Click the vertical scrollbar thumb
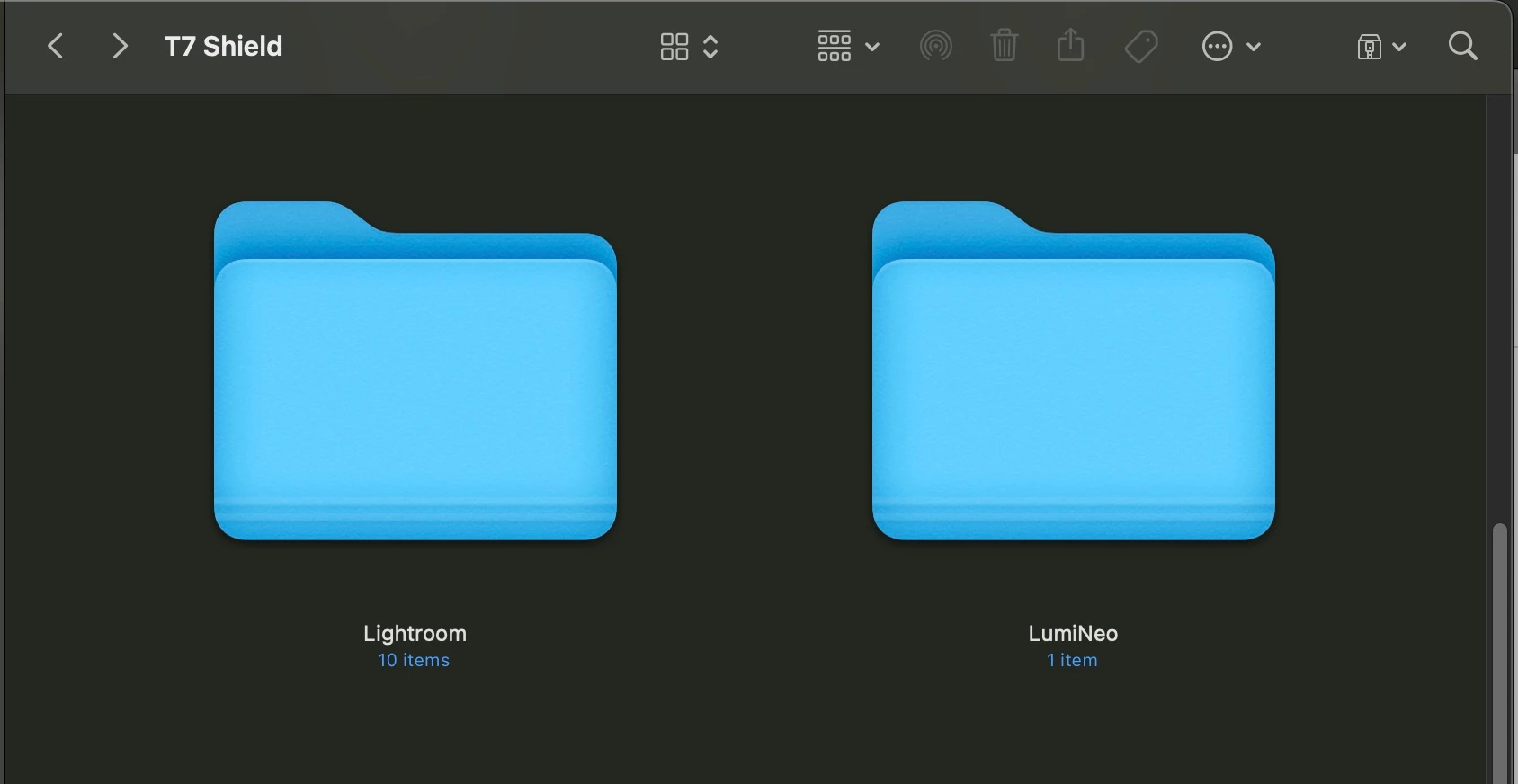 click(1499, 654)
